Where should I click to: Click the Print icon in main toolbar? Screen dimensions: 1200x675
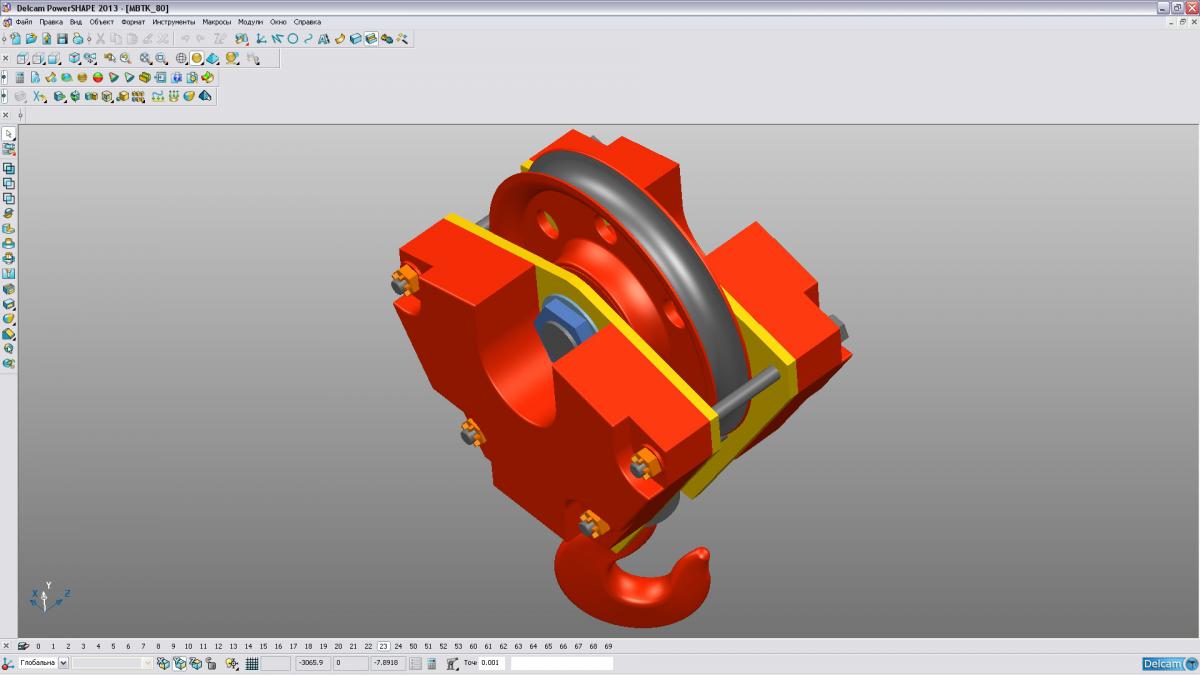click(x=78, y=39)
